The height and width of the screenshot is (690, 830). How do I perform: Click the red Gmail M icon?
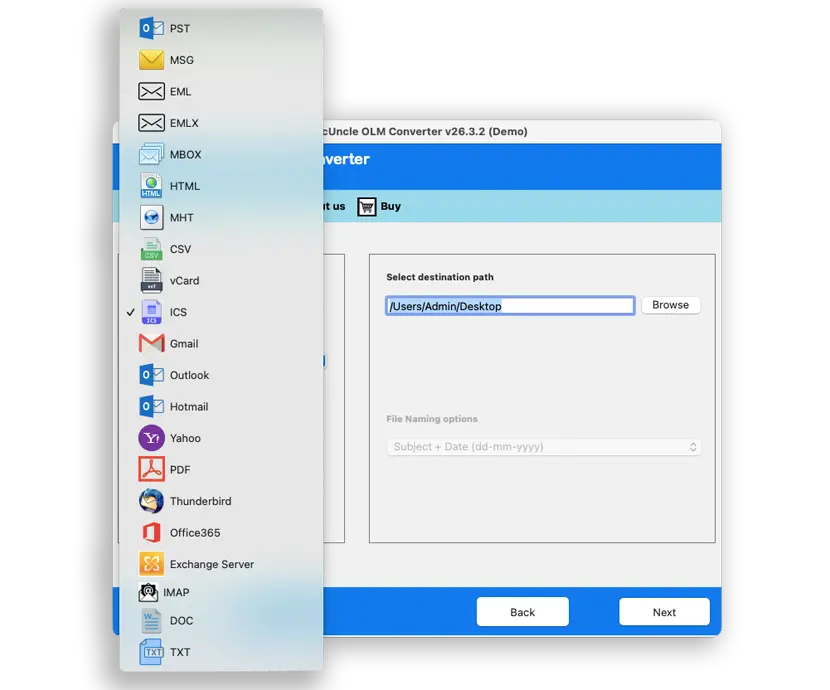(151, 343)
